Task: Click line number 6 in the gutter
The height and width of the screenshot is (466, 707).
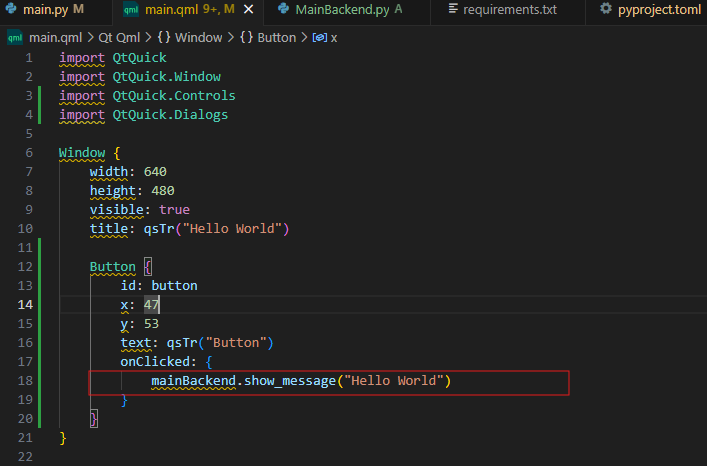Action: 29,153
